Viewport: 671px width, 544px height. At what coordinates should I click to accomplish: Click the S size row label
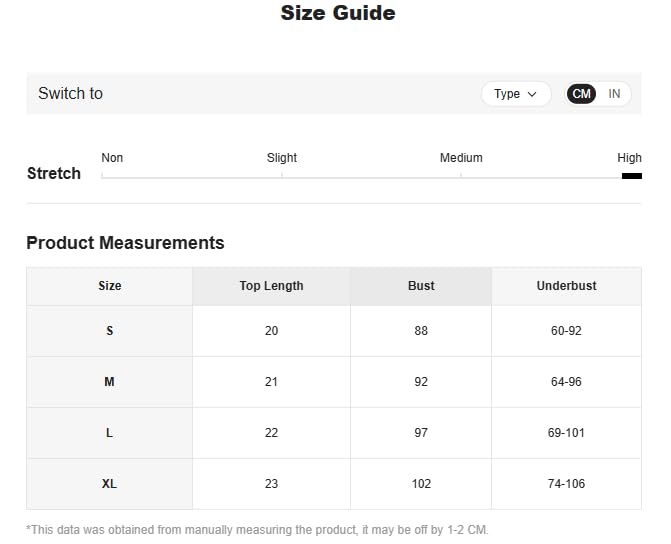(110, 331)
